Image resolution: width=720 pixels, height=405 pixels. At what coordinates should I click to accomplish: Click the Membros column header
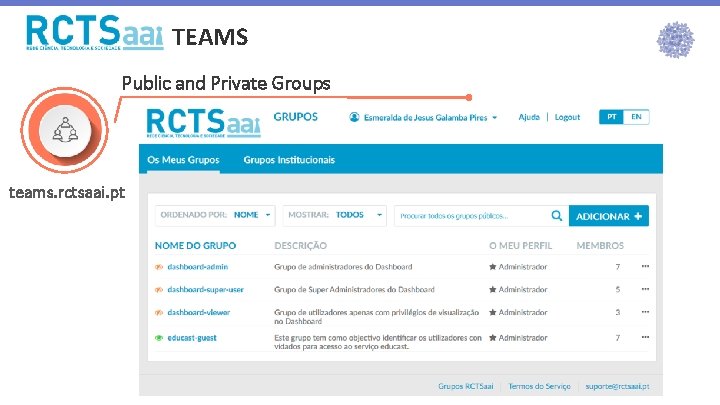600,246
